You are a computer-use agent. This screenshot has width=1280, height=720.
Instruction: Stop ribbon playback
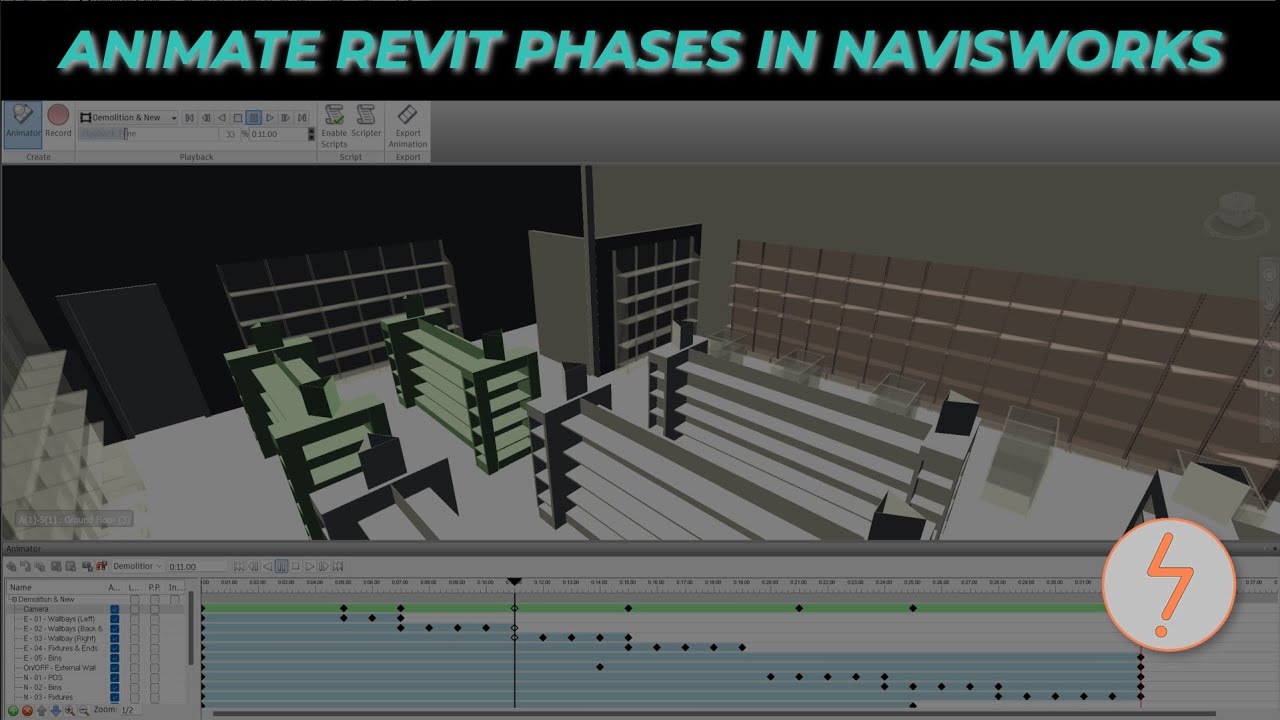tap(238, 118)
